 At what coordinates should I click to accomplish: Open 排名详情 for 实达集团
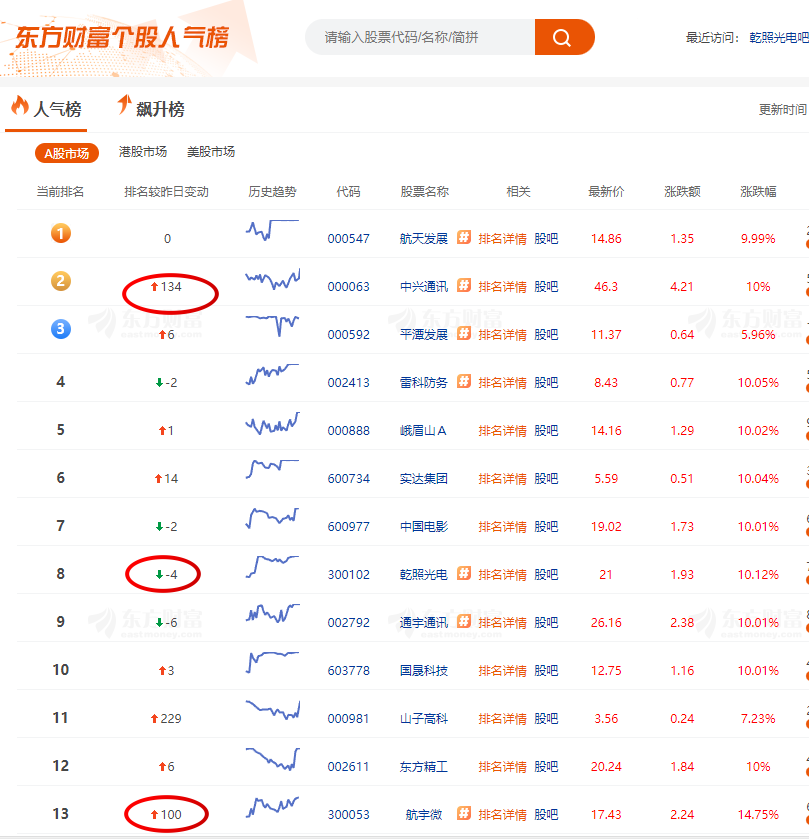click(x=502, y=478)
